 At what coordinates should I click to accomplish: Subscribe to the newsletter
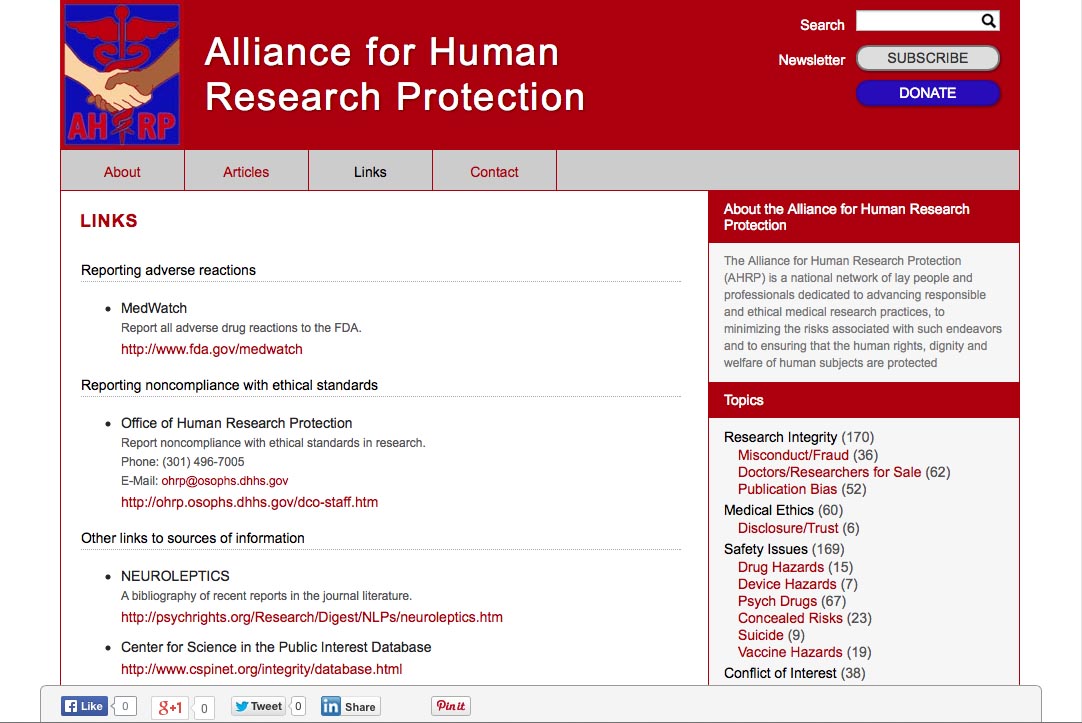[927, 58]
